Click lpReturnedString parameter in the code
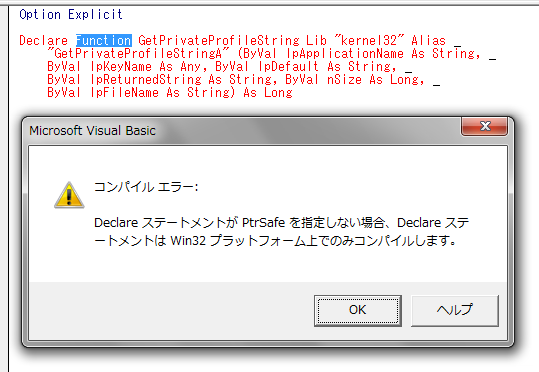 145,80
